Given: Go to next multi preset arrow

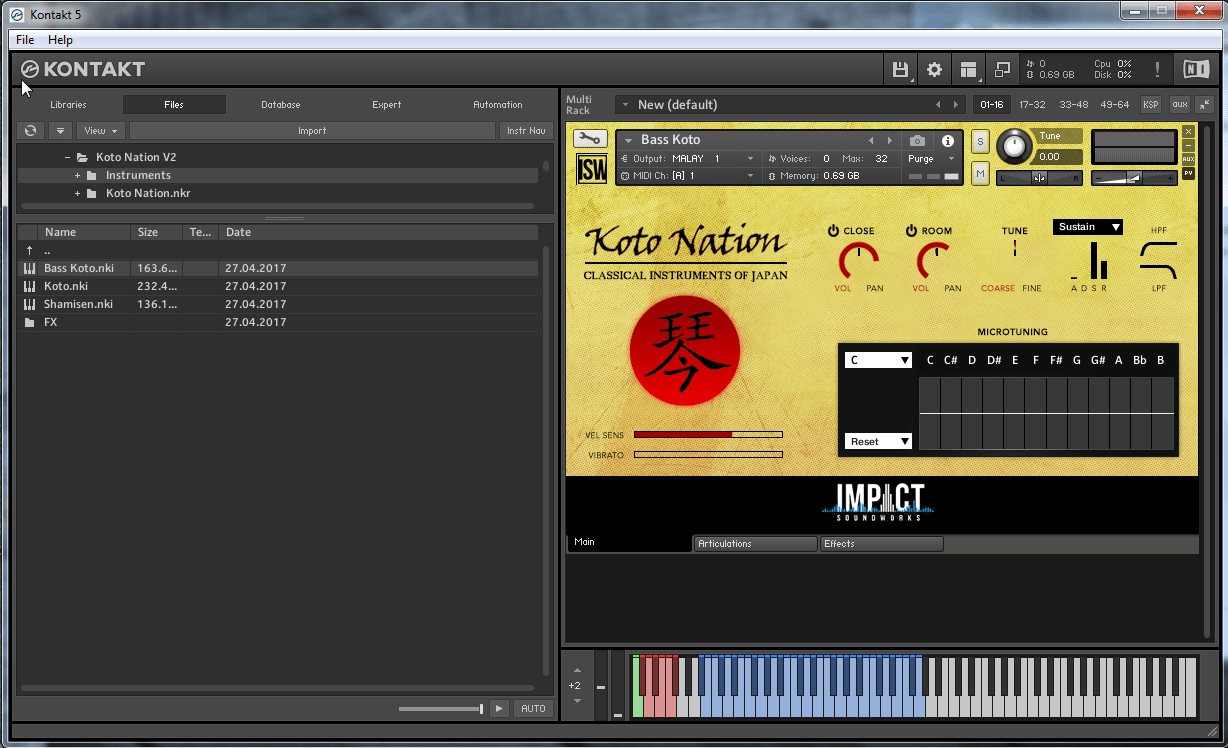Looking at the screenshot, I should (955, 105).
